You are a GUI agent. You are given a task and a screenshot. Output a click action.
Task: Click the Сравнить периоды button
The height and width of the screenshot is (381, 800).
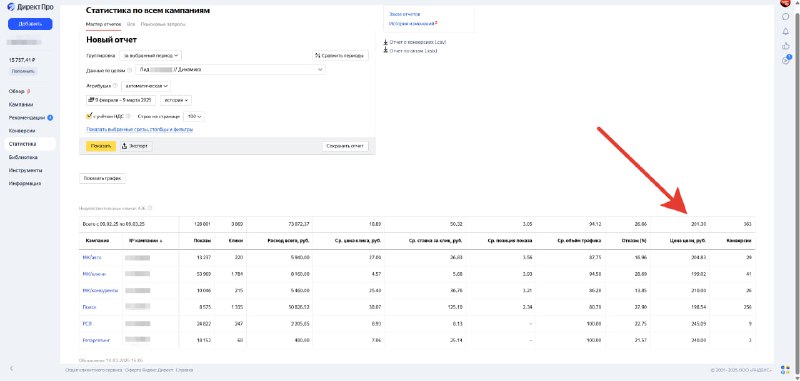pyautogui.click(x=340, y=55)
